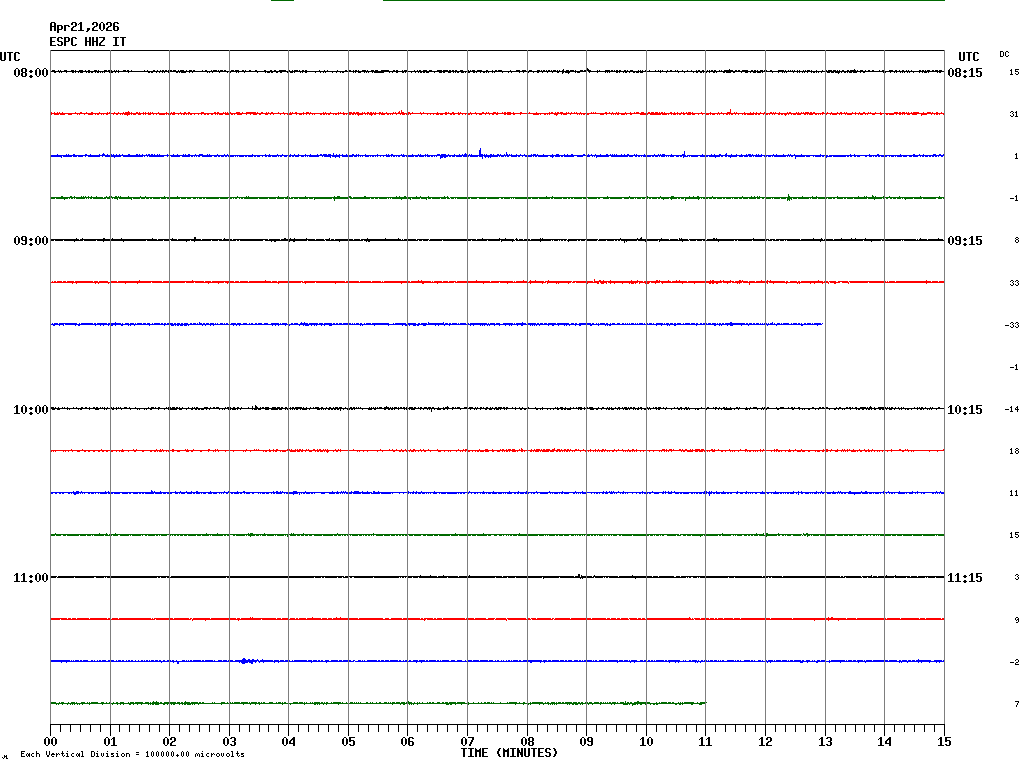Click the vertical division microvolts scale text
The image size is (1024, 768).
(x=132, y=754)
